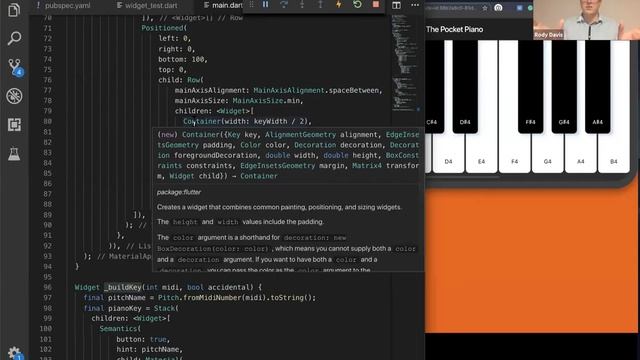The height and width of the screenshot is (360, 640).
Task: Play the D#4 black key
Action: (465, 87)
